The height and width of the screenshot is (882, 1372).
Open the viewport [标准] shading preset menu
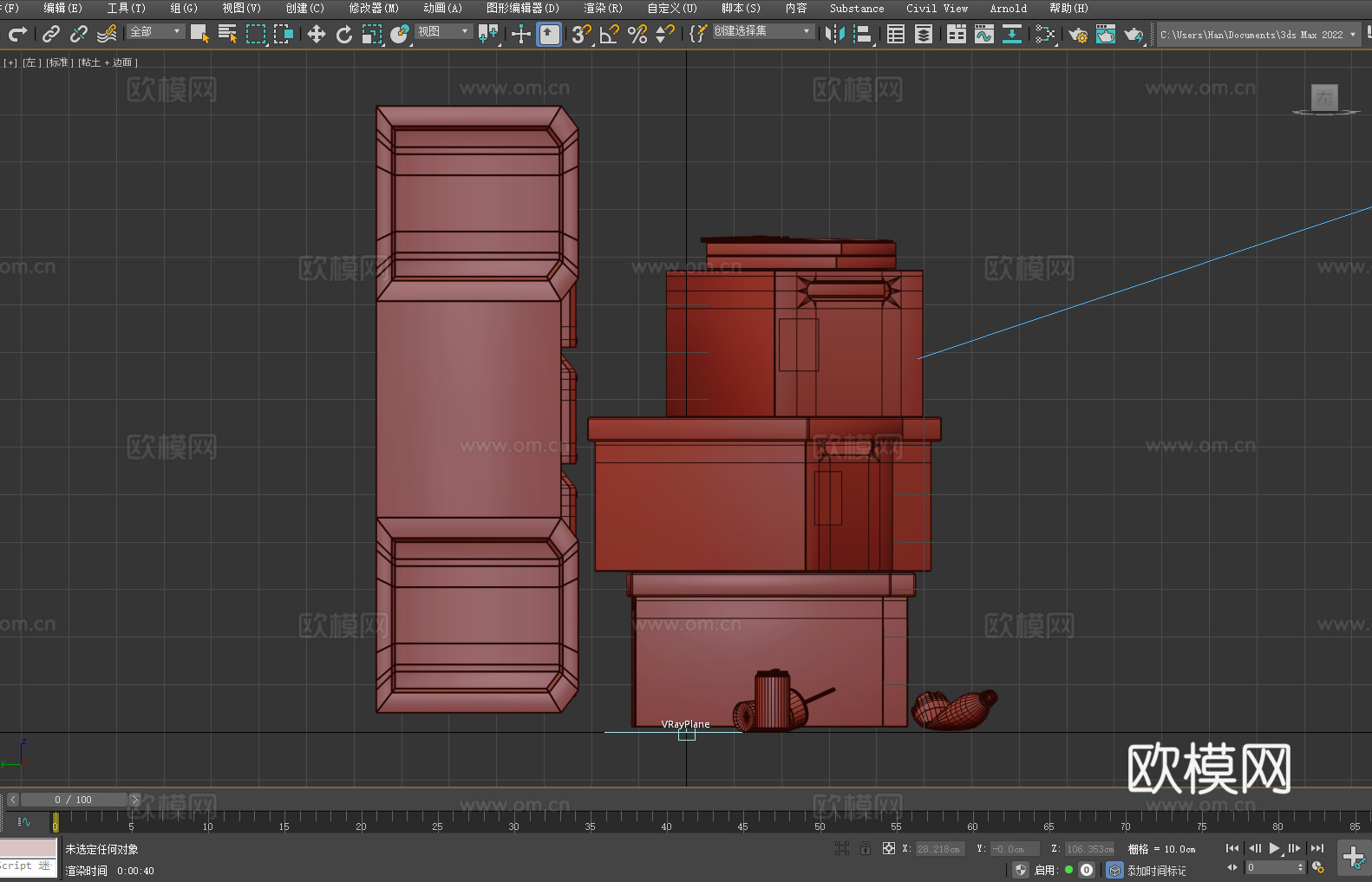pyautogui.click(x=59, y=62)
